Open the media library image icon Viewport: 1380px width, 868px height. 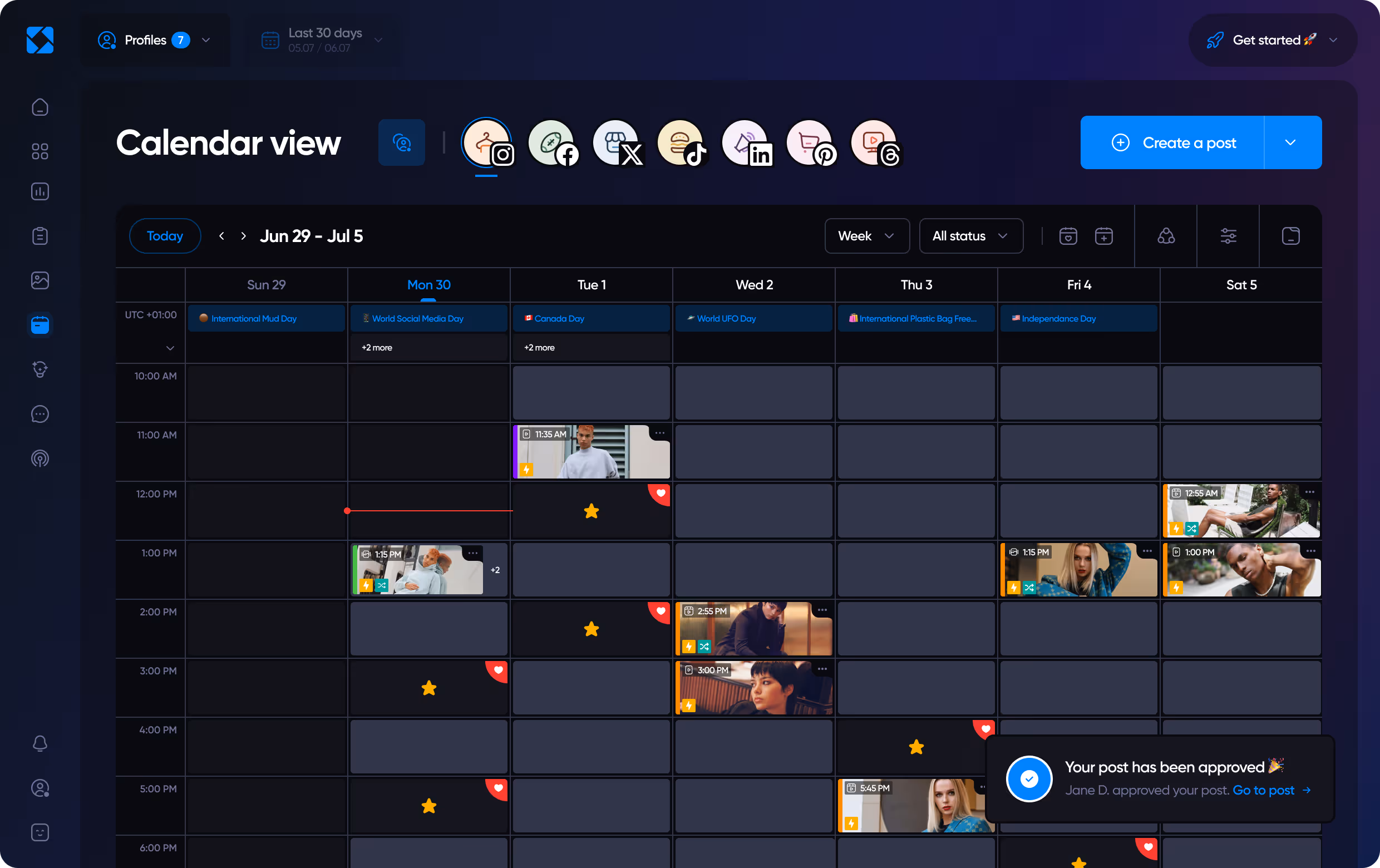(40, 281)
